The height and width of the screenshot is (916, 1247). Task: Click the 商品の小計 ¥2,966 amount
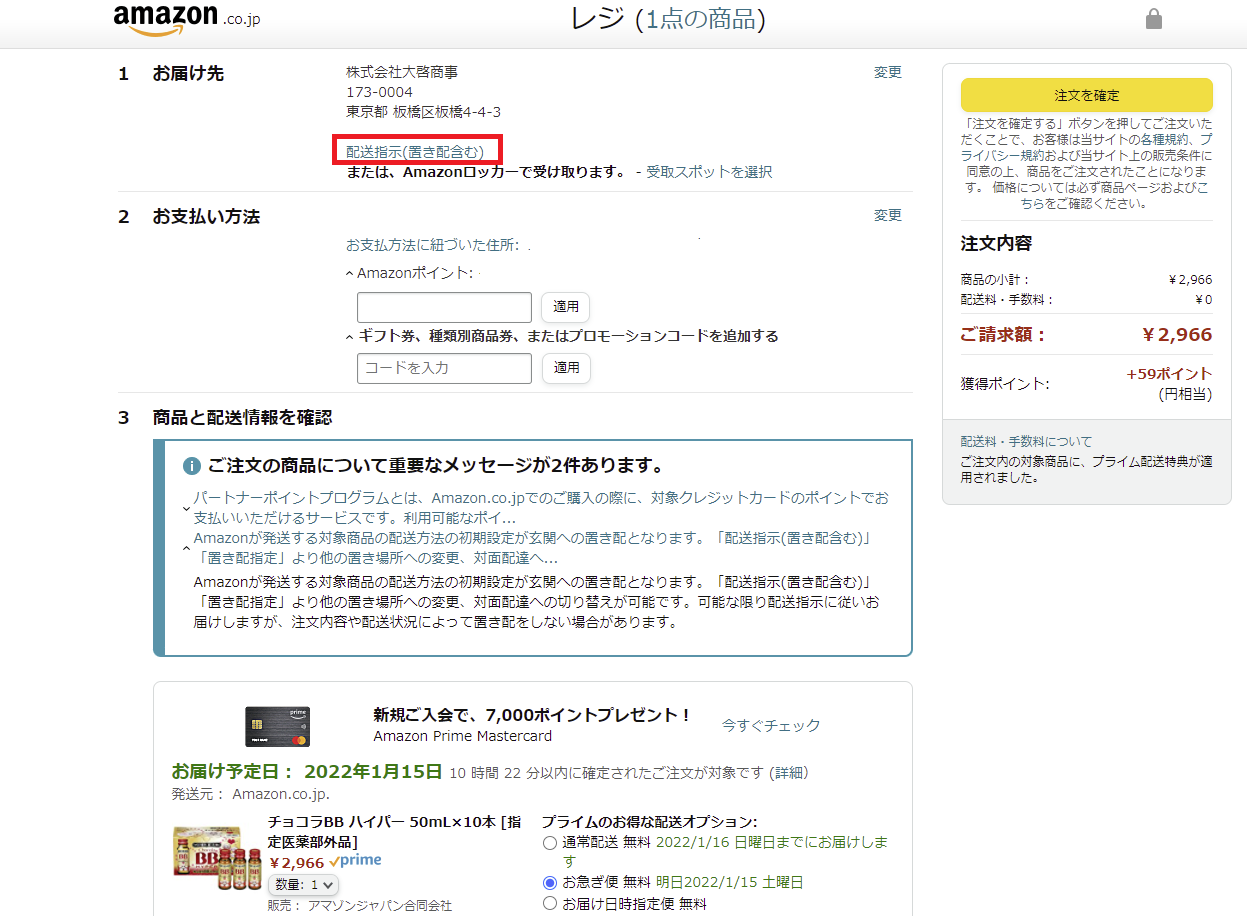coord(1190,280)
